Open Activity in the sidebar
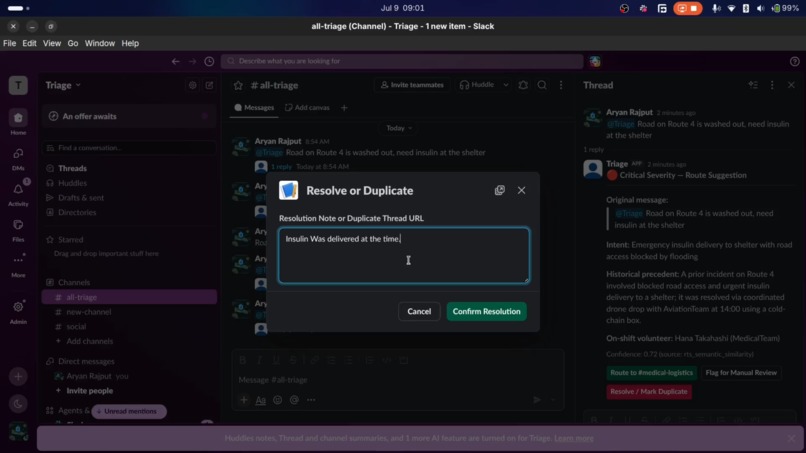Screen dimensions: 806x453 point(18,194)
